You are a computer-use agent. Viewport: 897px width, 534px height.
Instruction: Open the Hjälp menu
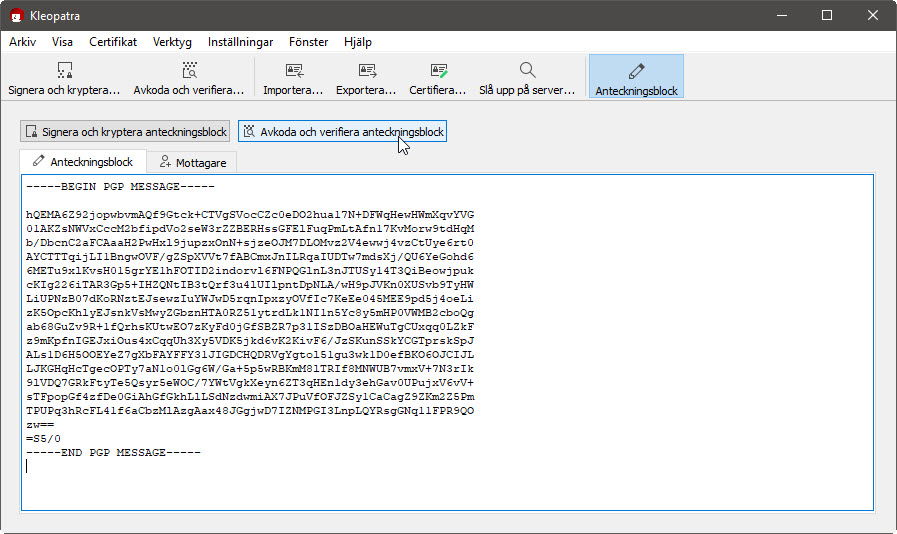click(x=357, y=42)
